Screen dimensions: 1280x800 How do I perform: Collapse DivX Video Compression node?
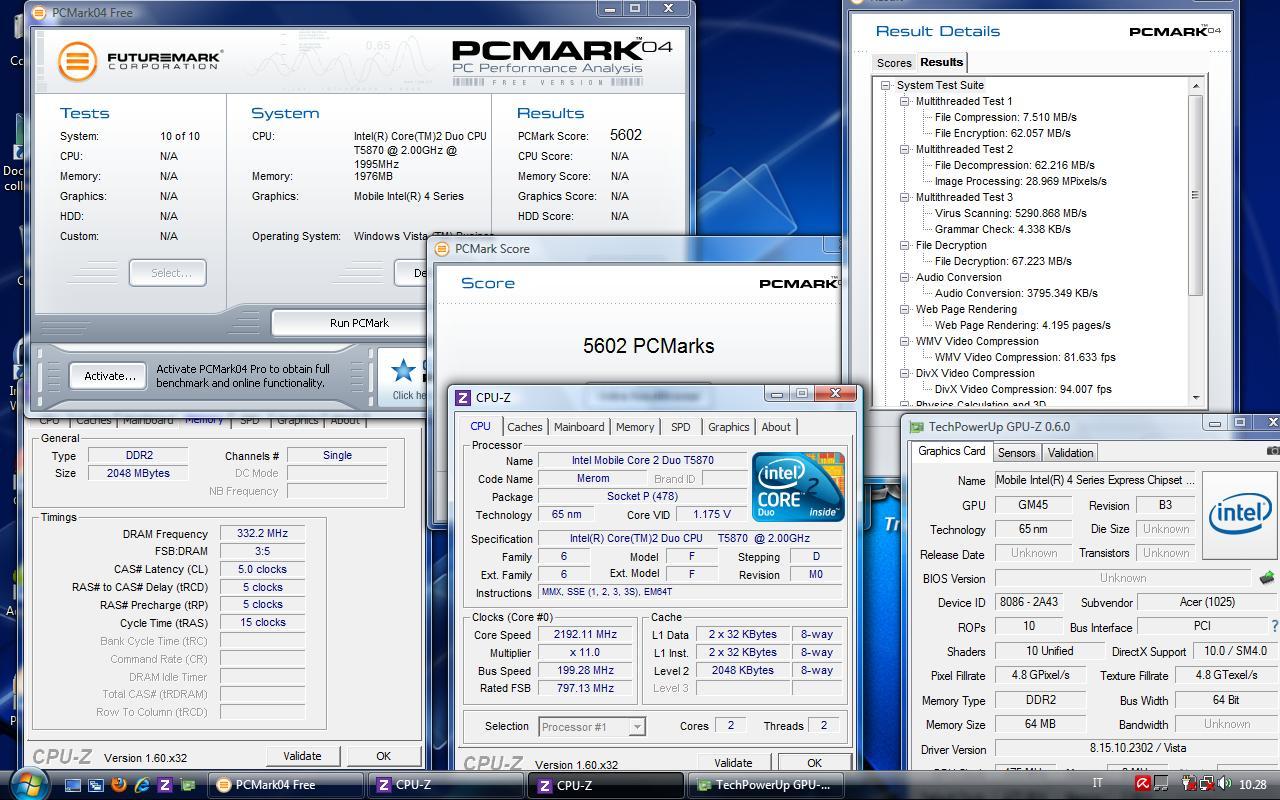click(904, 373)
